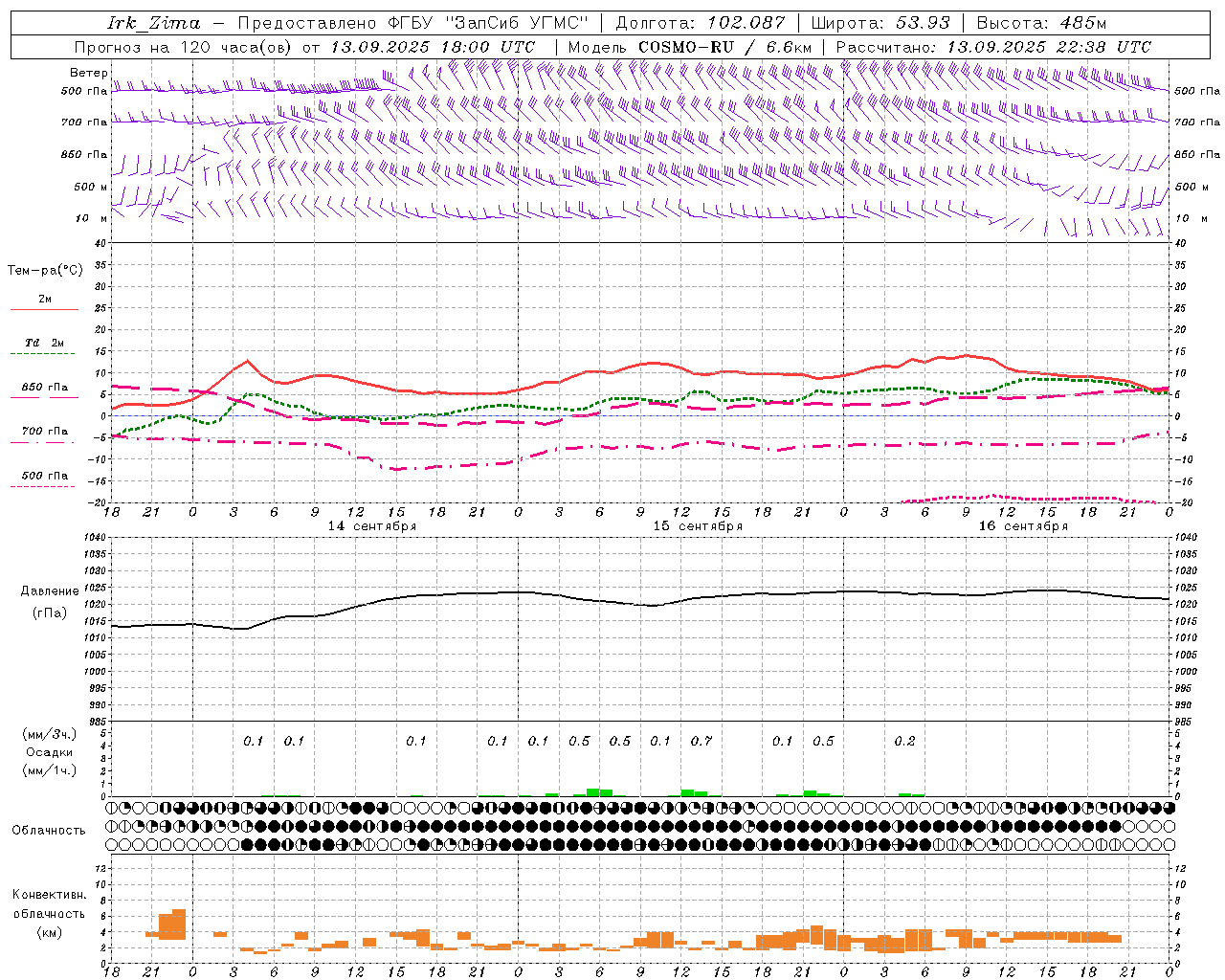The image size is (1225, 980).
Task: Click the text Прогноз на 120 часа(ов)
Action: click(184, 47)
